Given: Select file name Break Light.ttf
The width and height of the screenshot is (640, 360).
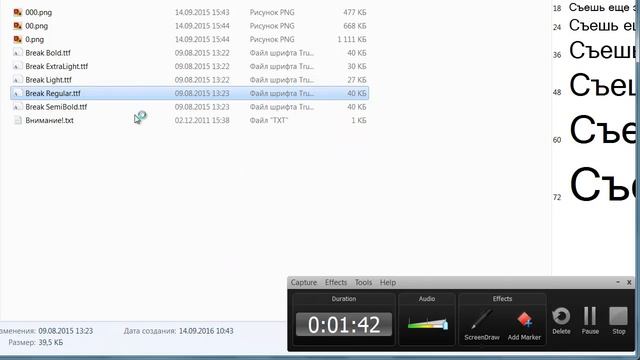Looking at the screenshot, I should coord(48,80).
